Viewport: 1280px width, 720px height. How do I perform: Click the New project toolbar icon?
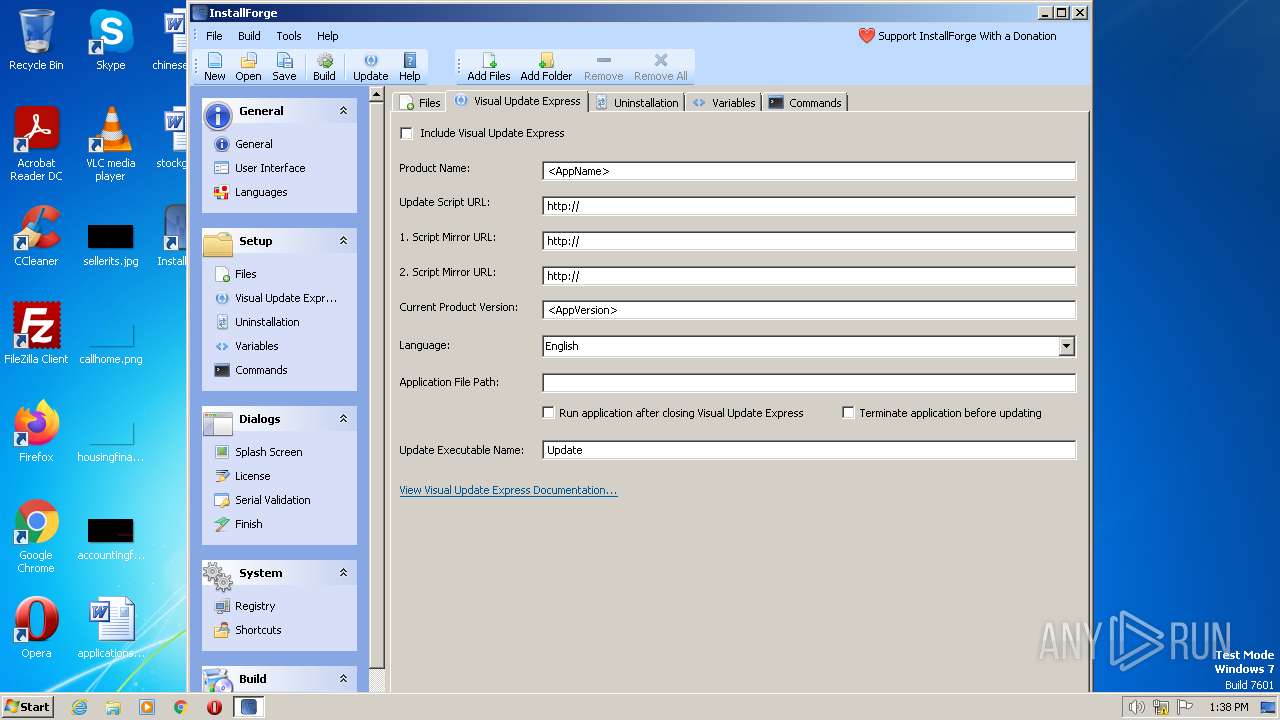215,67
